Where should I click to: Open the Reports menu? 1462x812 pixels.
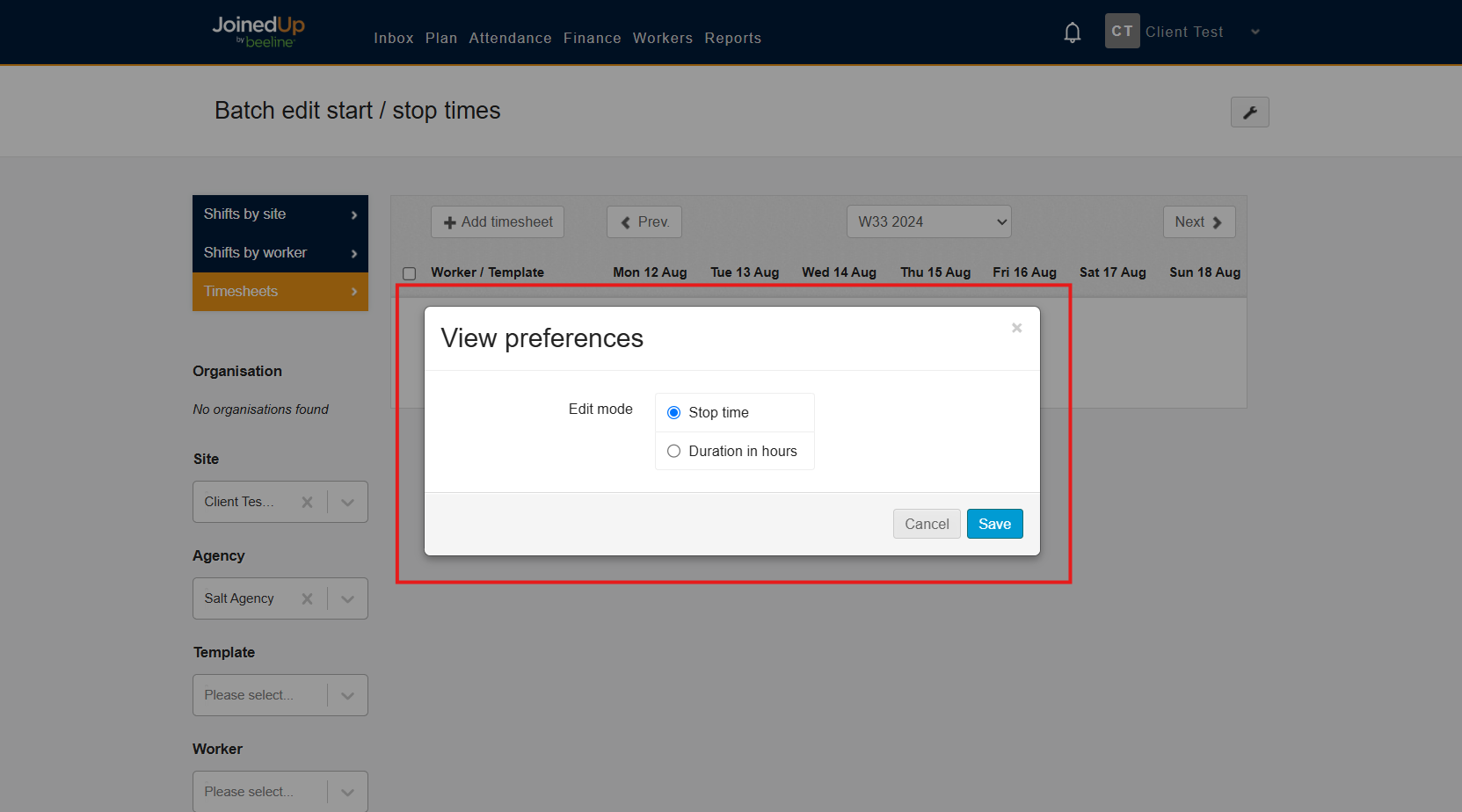pos(732,38)
